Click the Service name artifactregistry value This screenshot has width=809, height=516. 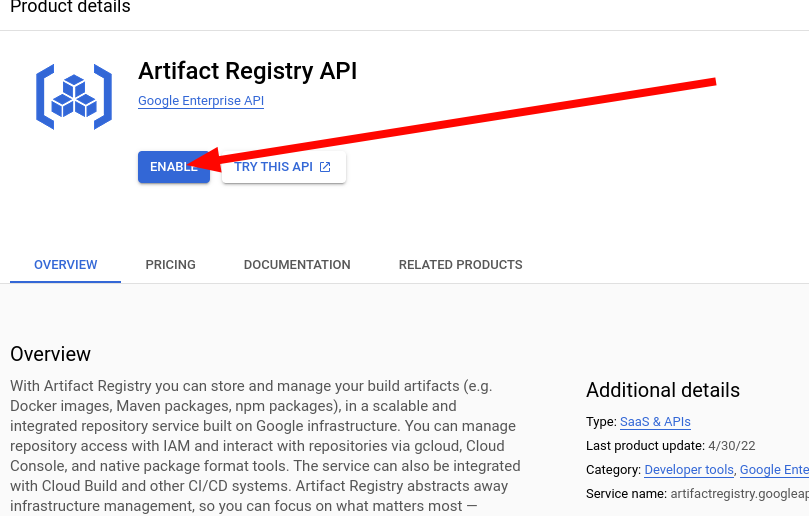pyautogui.click(x=739, y=494)
